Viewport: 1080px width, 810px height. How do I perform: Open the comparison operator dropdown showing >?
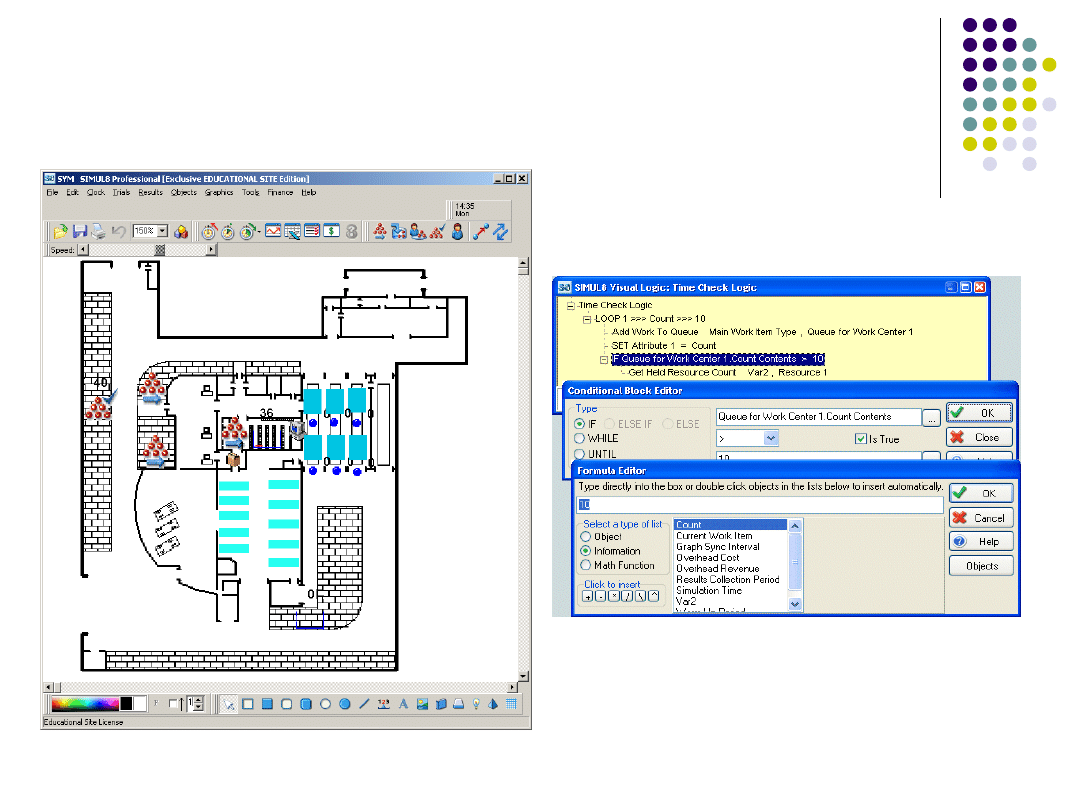771,438
